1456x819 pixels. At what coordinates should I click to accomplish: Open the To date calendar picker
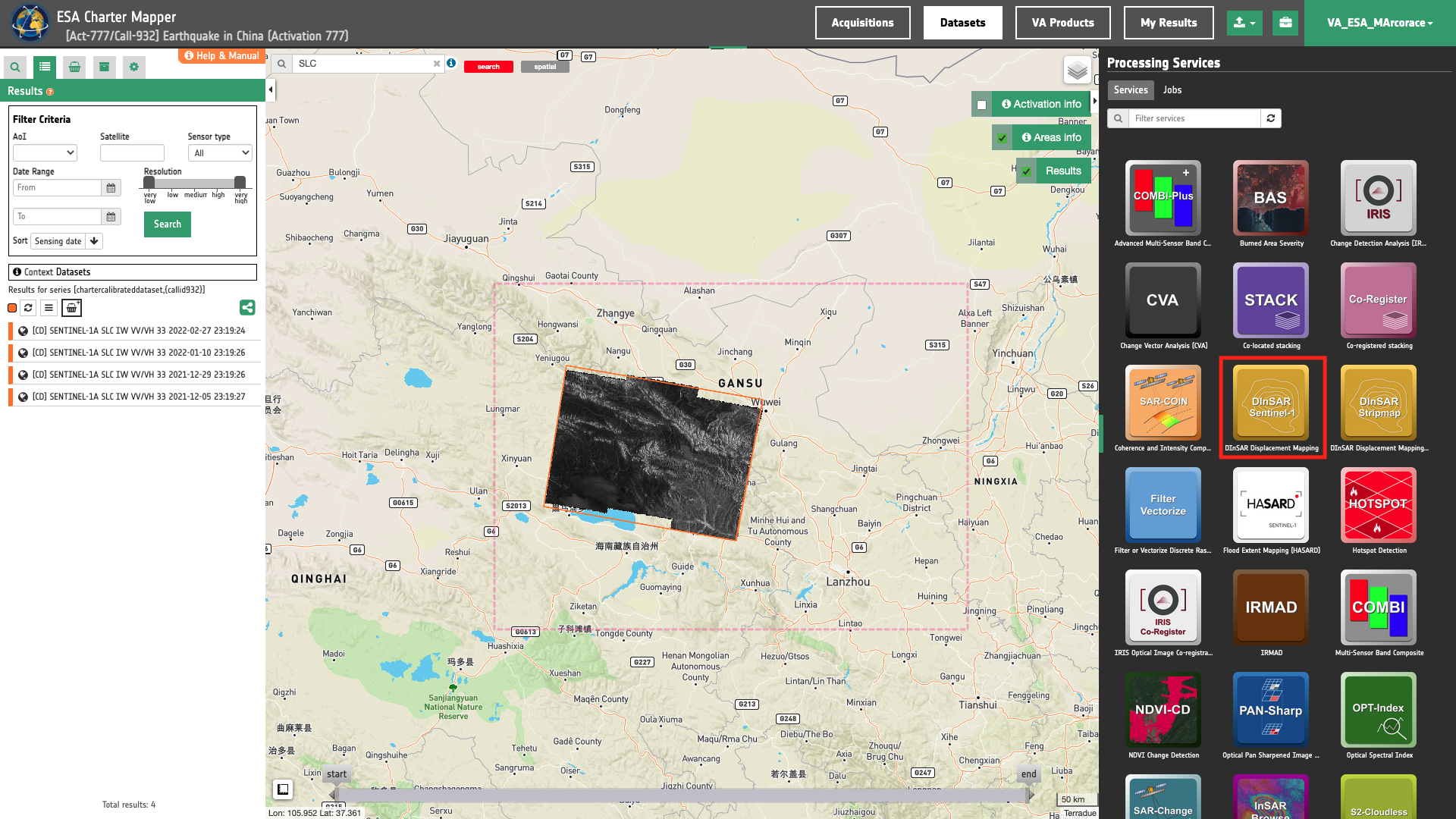pyautogui.click(x=111, y=217)
